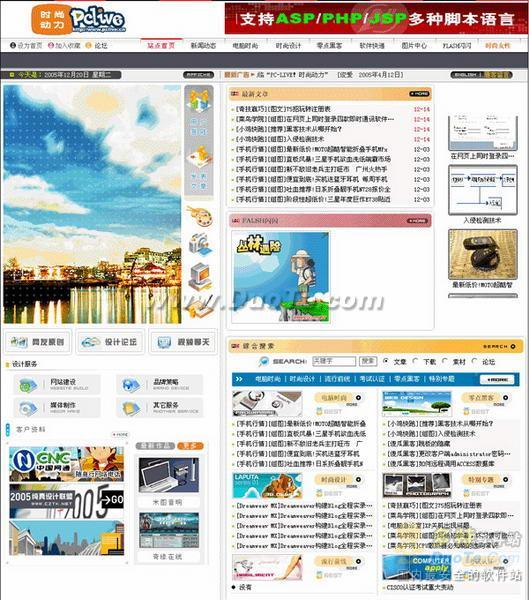
Task: Click +MORE in the blue category bar
Action: pos(498,379)
